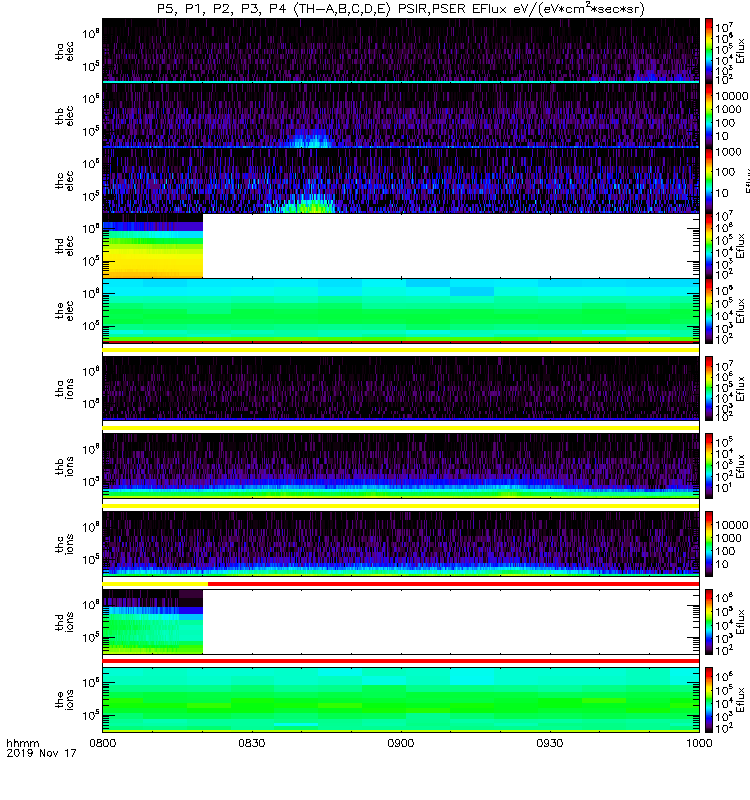Click the "2019 Nov 17" date label
The height and width of the screenshot is (800, 750).
[41, 753]
